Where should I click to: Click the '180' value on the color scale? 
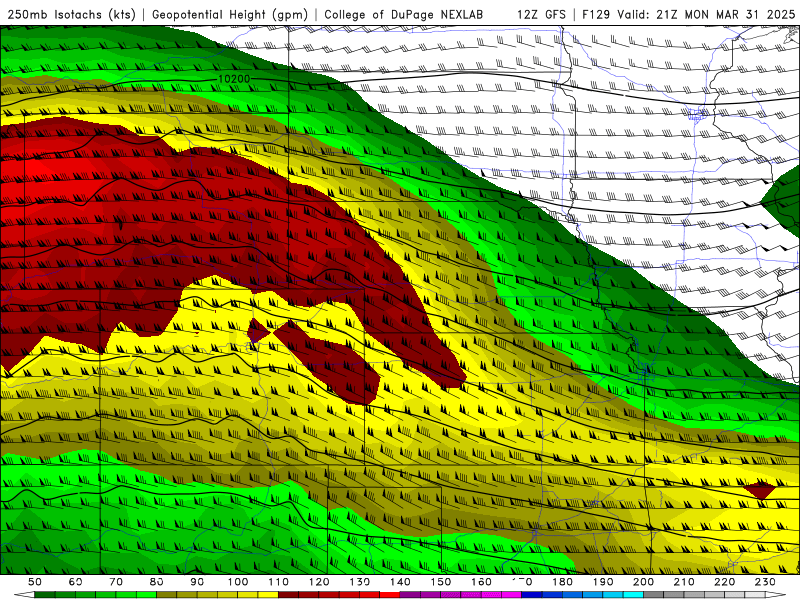[563, 582]
